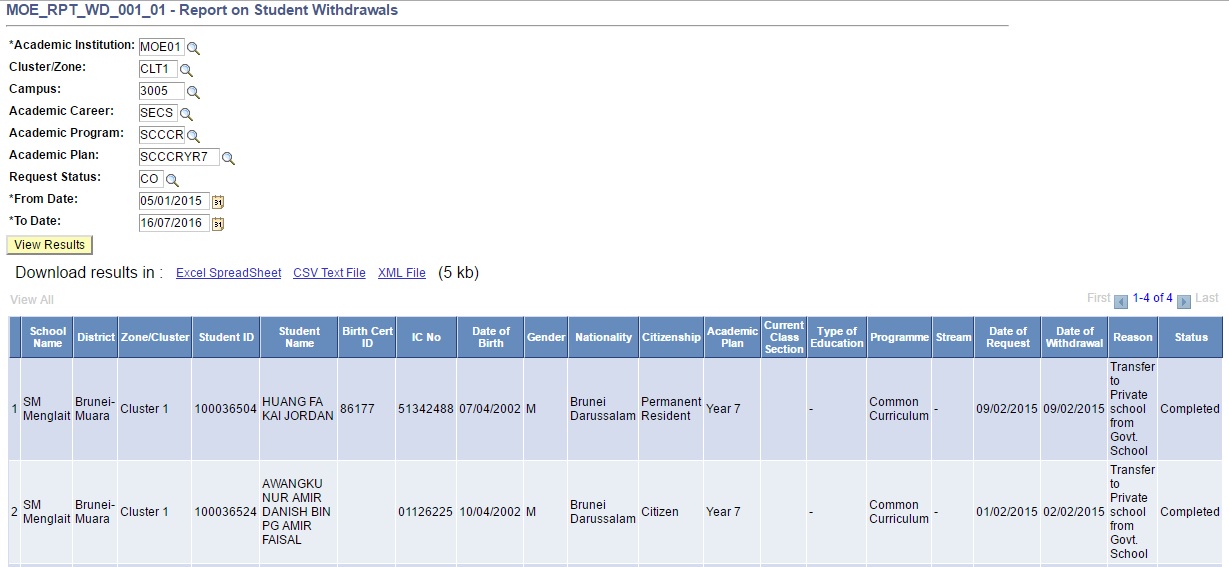
Task: Focus the Campus input field
Action: tap(162, 91)
